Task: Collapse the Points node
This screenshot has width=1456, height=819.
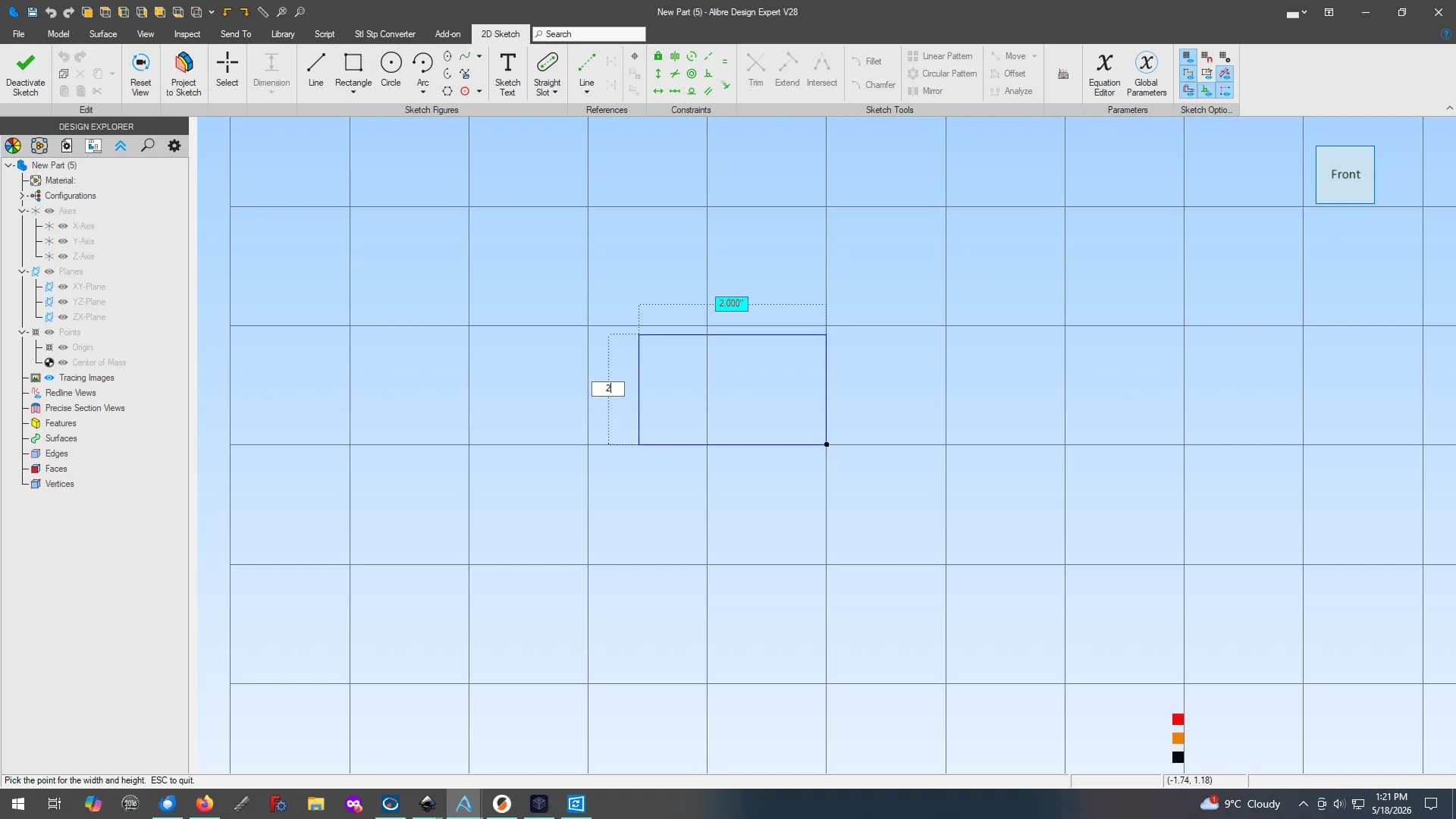Action: click(x=22, y=332)
